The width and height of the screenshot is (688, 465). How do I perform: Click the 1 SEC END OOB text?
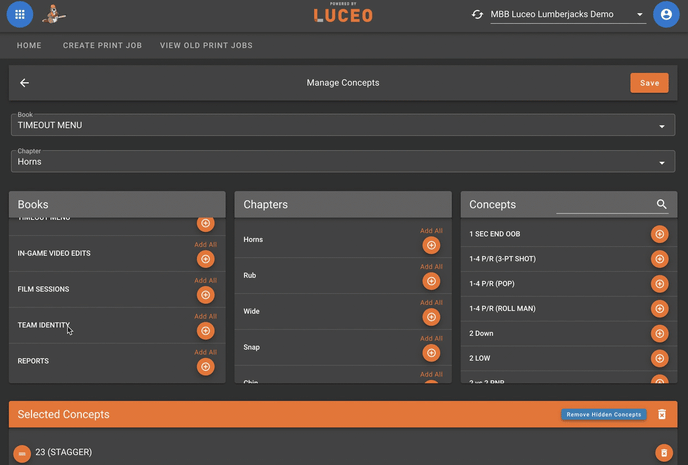click(494, 234)
